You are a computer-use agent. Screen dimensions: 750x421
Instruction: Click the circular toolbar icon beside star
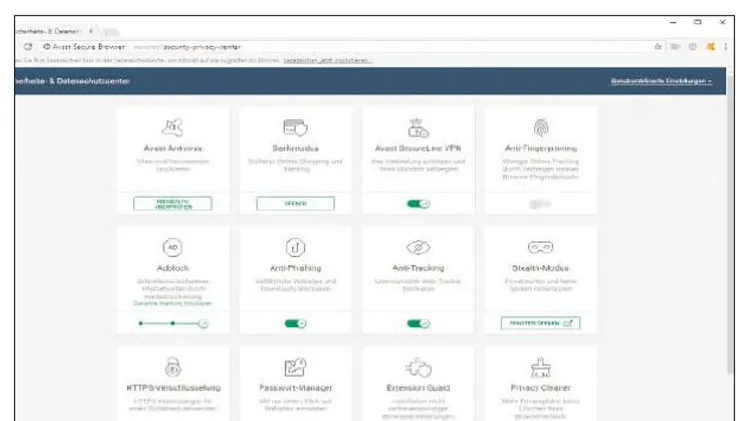tap(693, 47)
